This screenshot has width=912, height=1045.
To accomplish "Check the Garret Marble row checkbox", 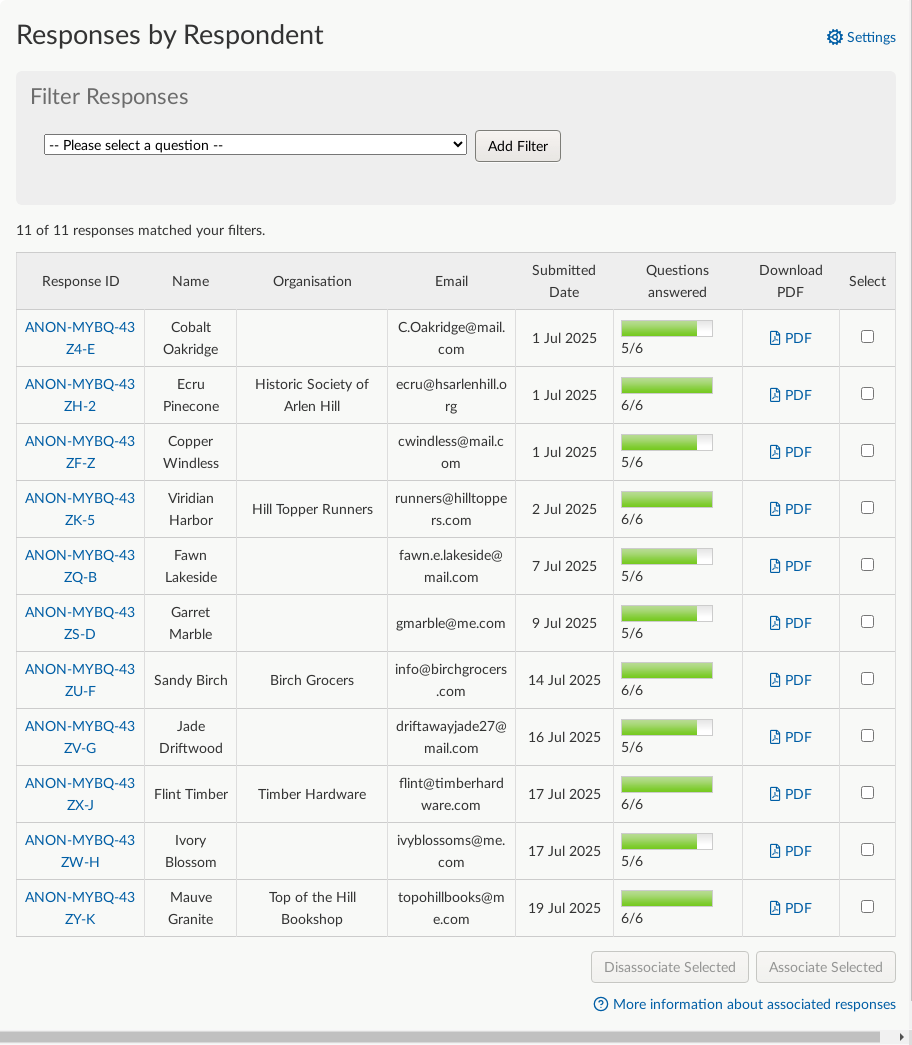I will tap(867, 622).
